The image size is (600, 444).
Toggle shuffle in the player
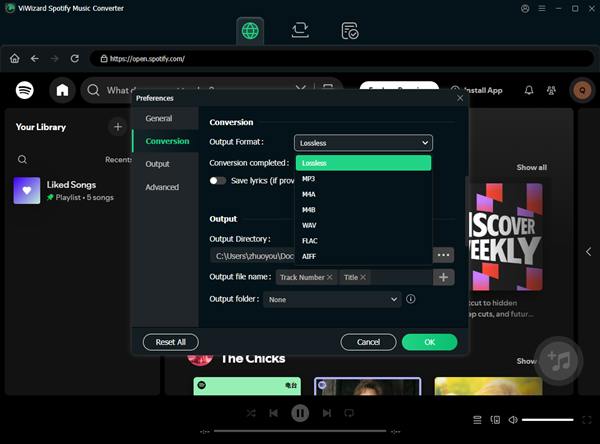pyautogui.click(x=251, y=413)
